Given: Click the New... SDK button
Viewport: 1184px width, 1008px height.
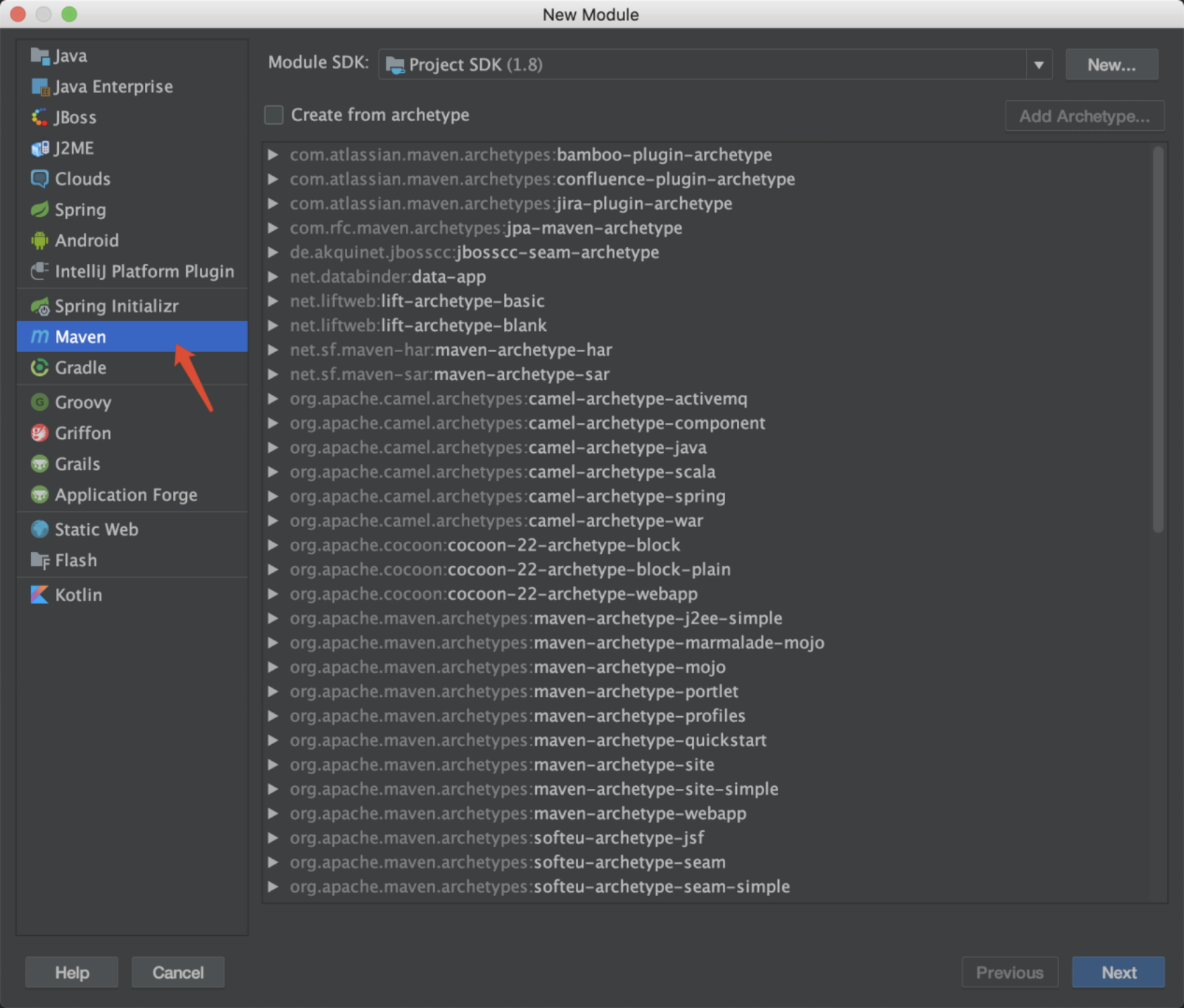Looking at the screenshot, I should (x=1111, y=65).
